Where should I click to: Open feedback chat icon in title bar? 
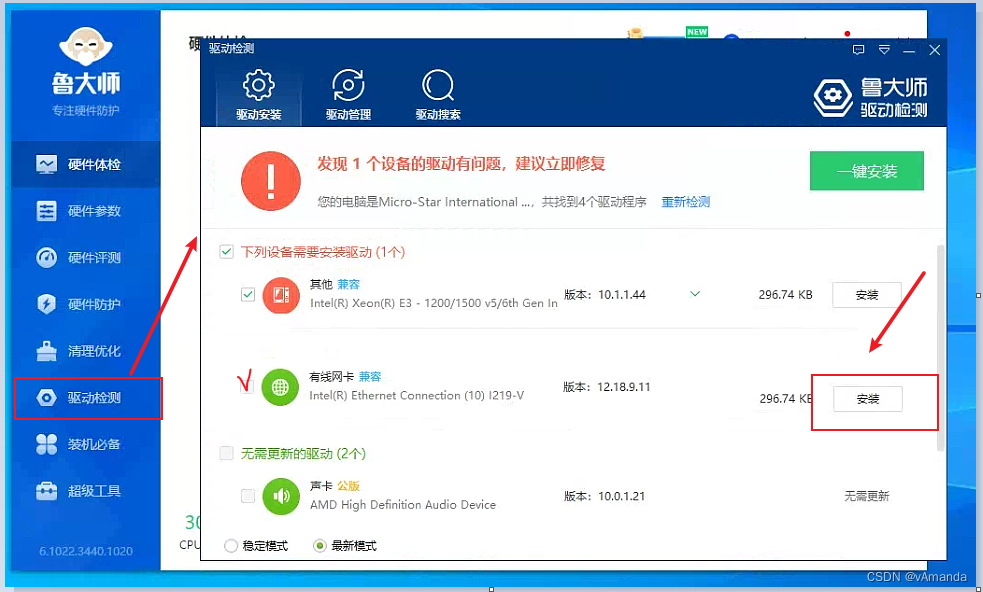(x=858, y=50)
